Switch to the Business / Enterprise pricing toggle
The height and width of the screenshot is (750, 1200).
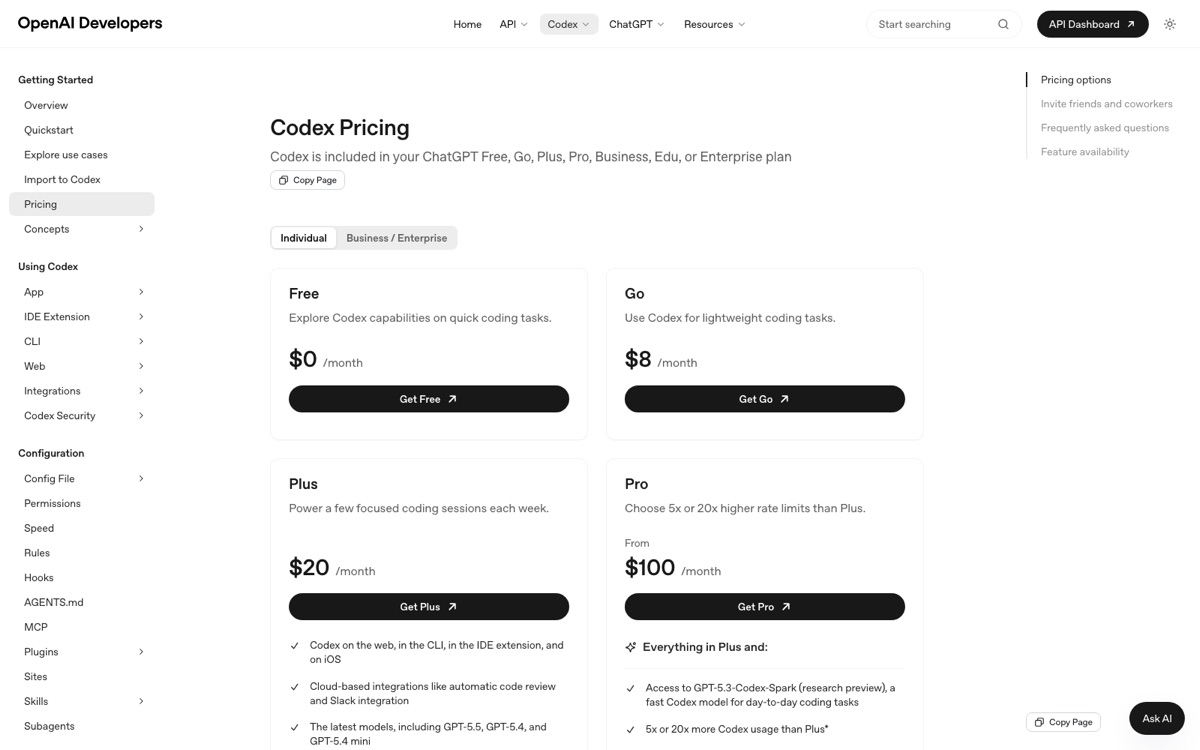(397, 238)
